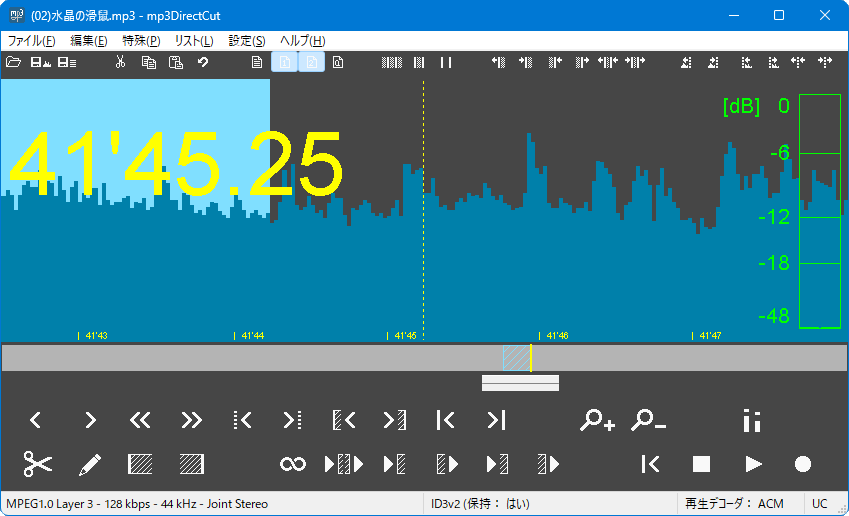Screen dimensions: 849x516
Task: Click the plain document icon in the toolbar
Action: tap(257, 62)
